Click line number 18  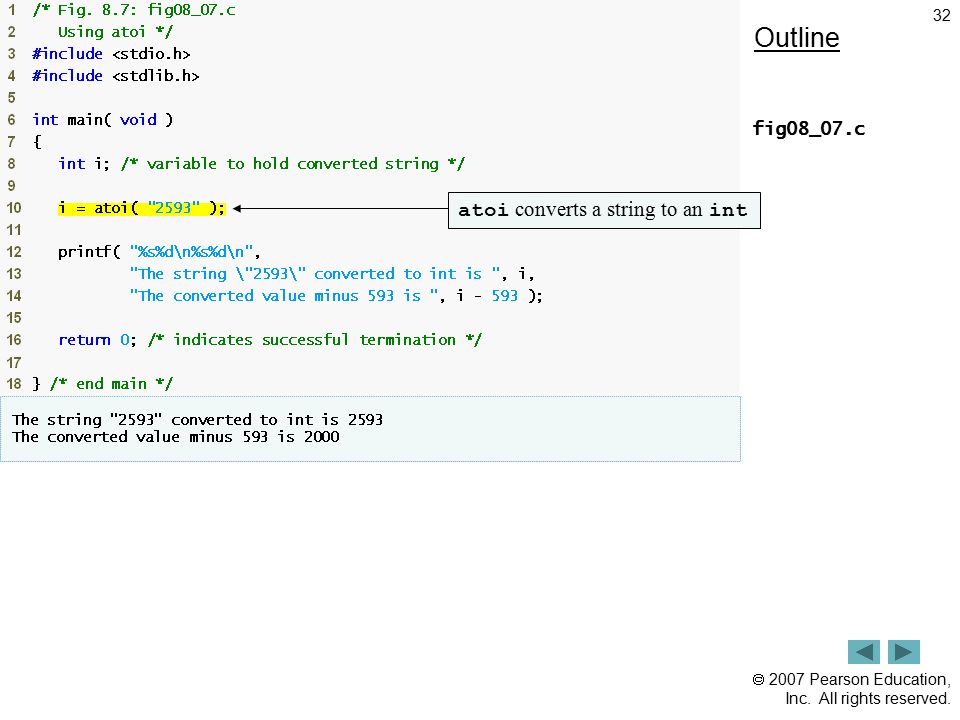coord(14,384)
